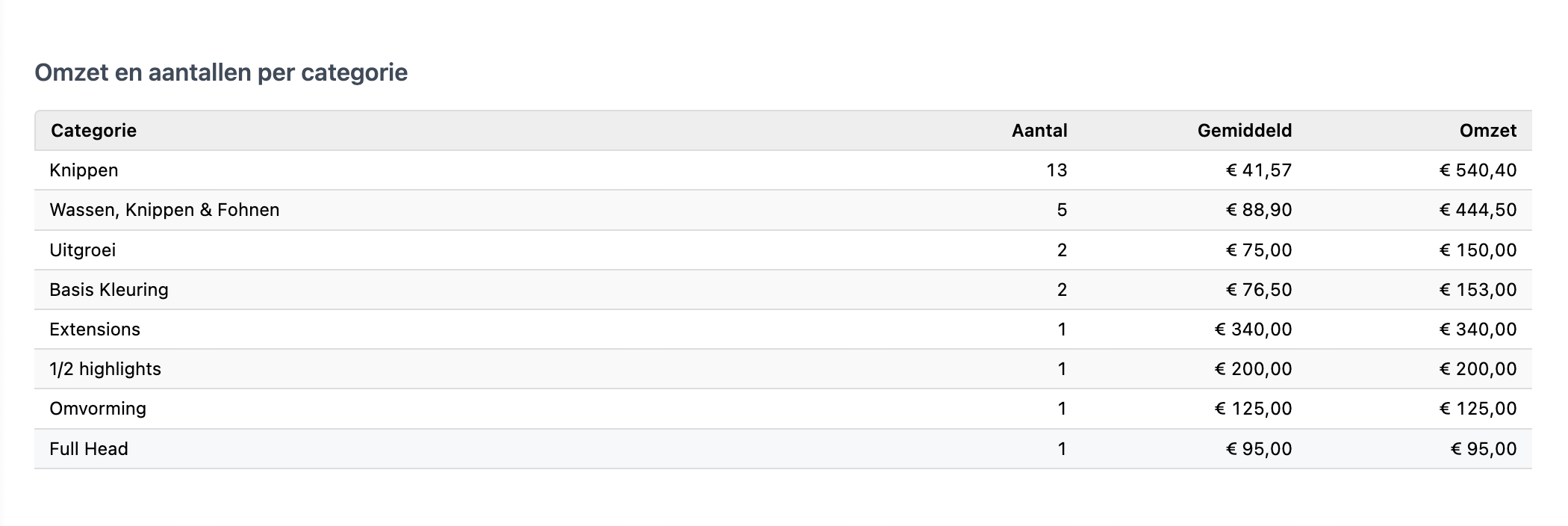This screenshot has height=526, width=1568.
Task: Click the 'Omzet en aantallen per categorie' heading
Action: tap(221, 72)
